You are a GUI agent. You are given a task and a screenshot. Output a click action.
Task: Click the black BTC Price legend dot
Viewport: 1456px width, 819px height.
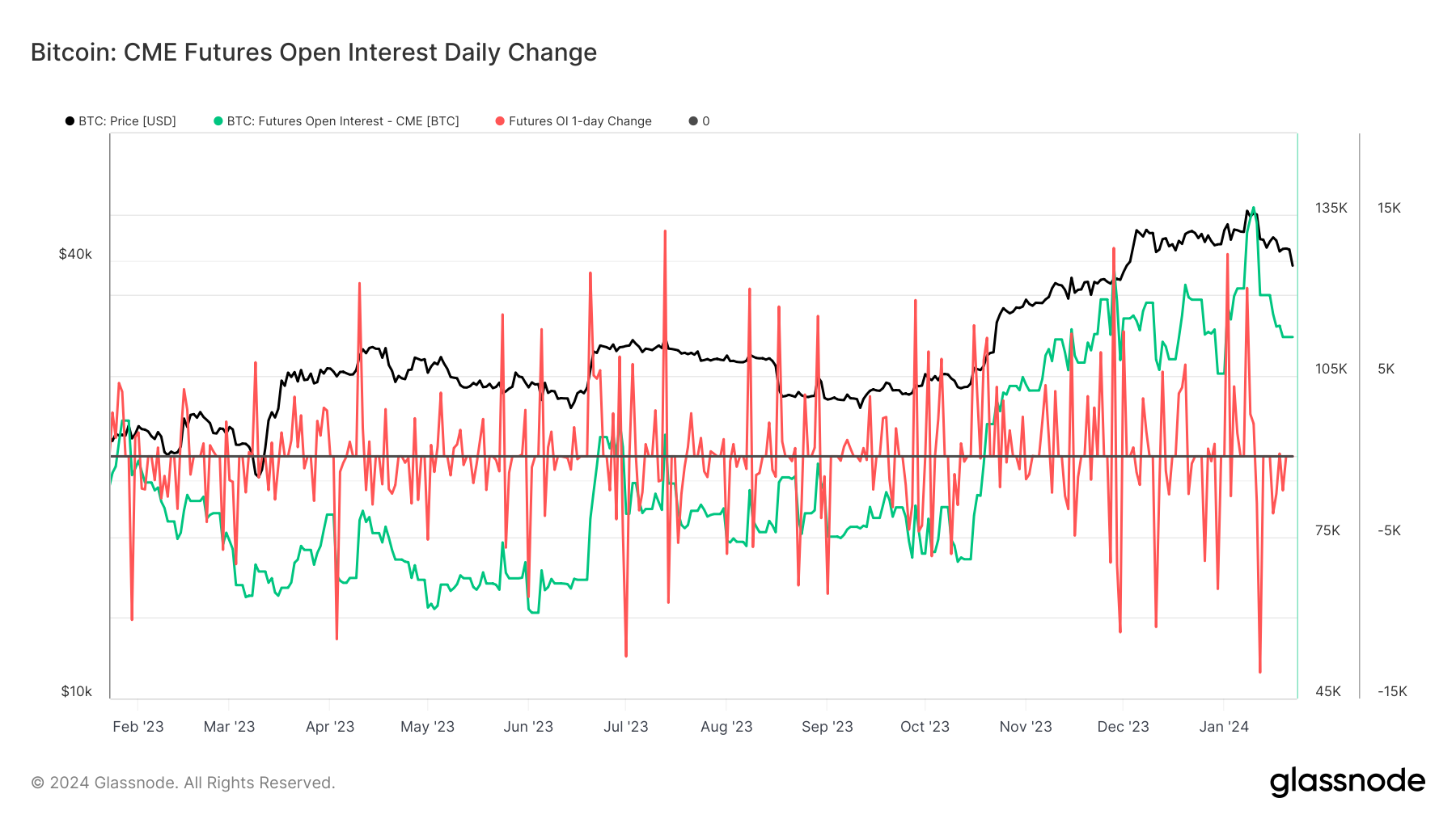tap(70, 121)
